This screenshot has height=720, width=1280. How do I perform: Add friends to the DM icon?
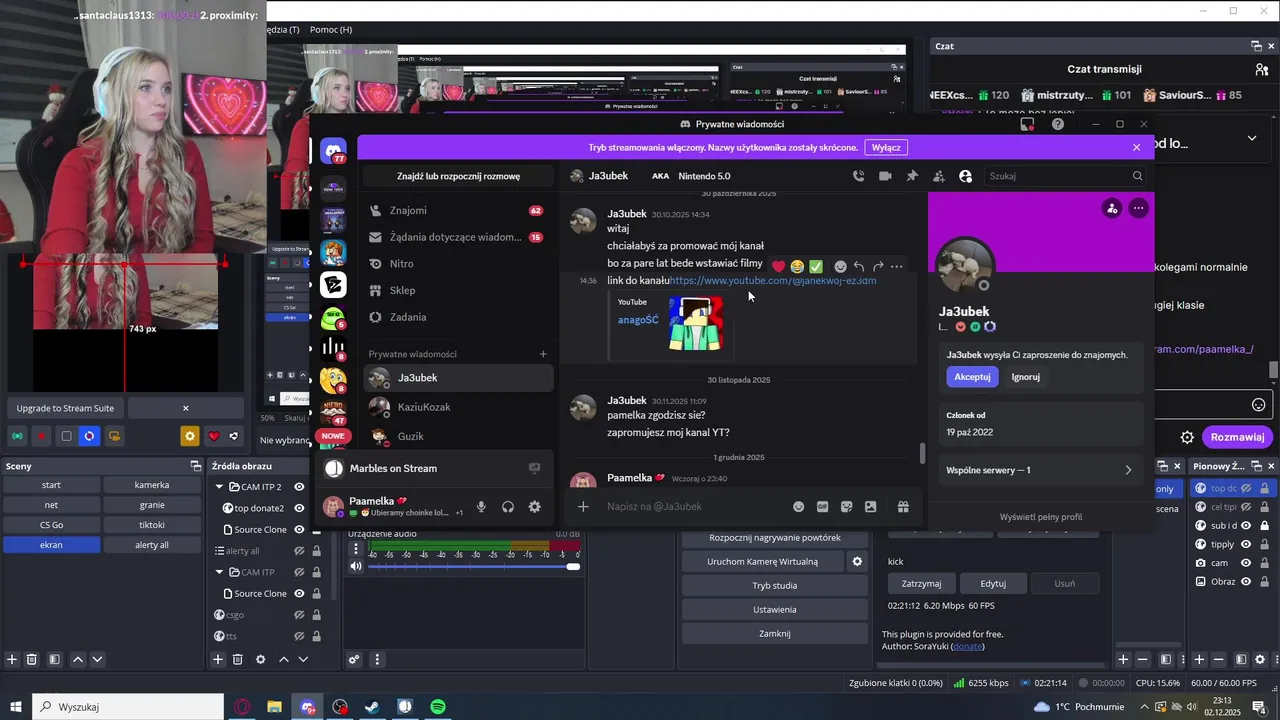click(939, 176)
